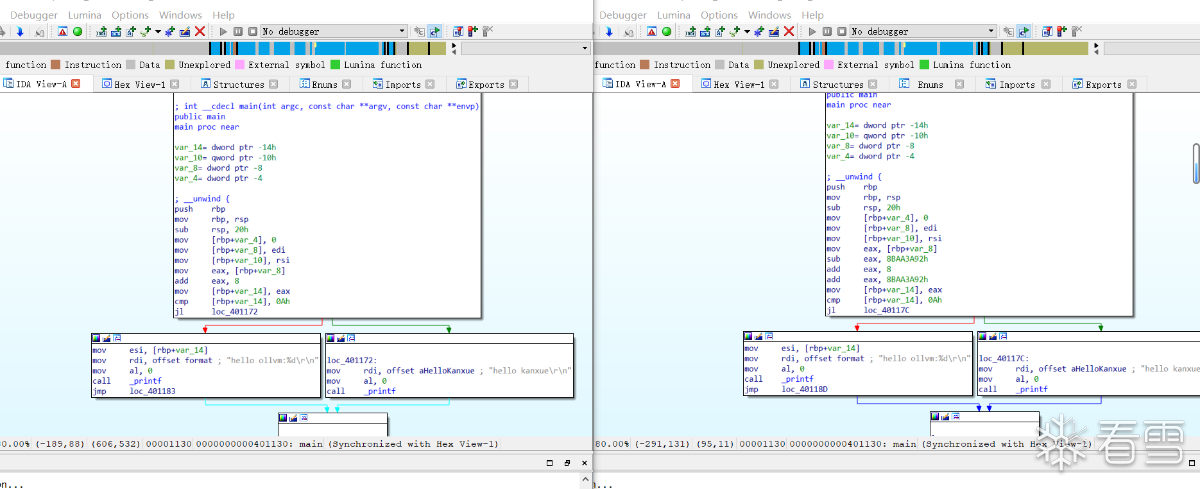Click Lumina function green swatch in right legend
The width and height of the screenshot is (1200, 489).
(x=925, y=65)
